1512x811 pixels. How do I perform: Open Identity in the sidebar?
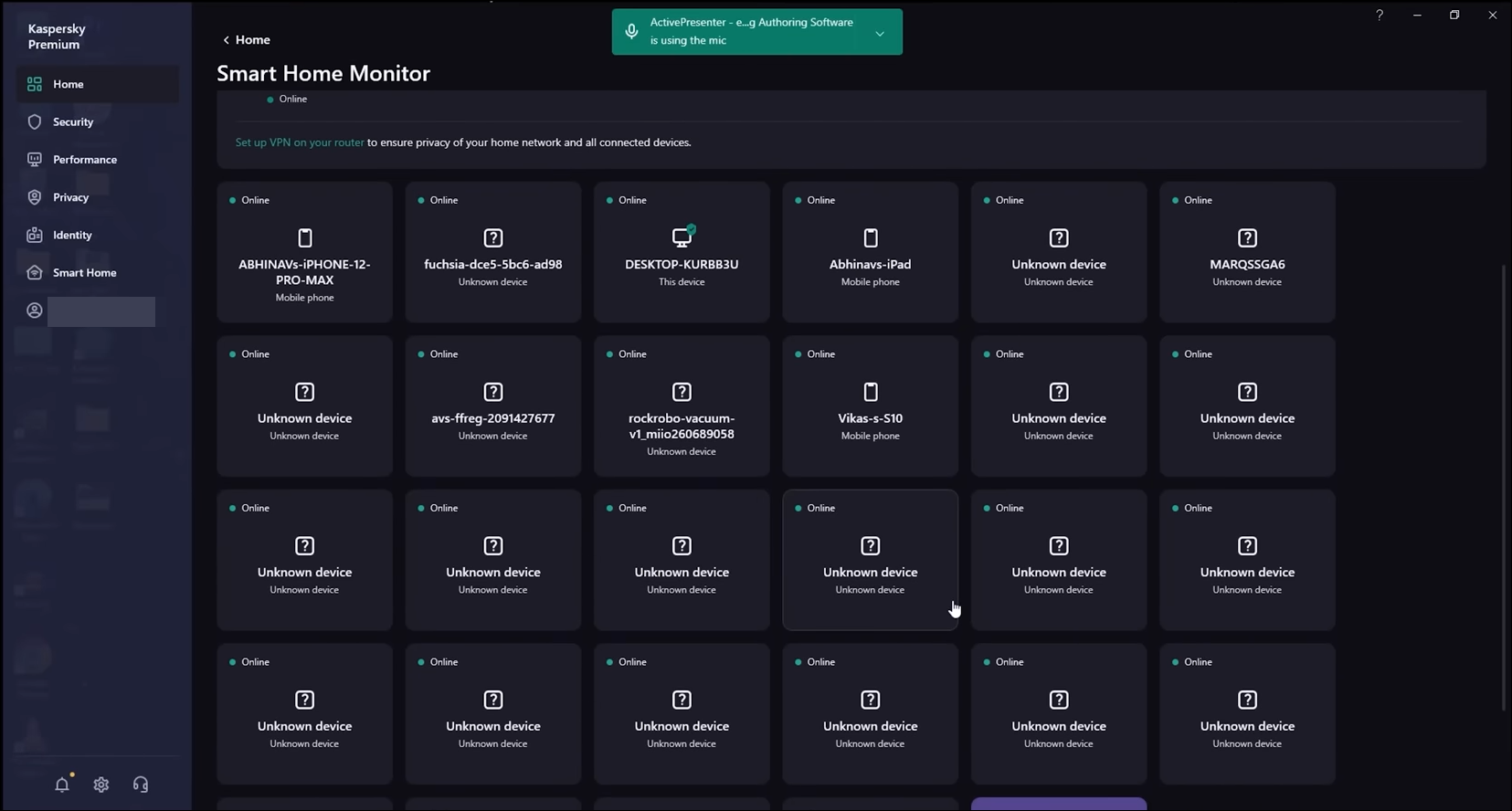point(98,235)
